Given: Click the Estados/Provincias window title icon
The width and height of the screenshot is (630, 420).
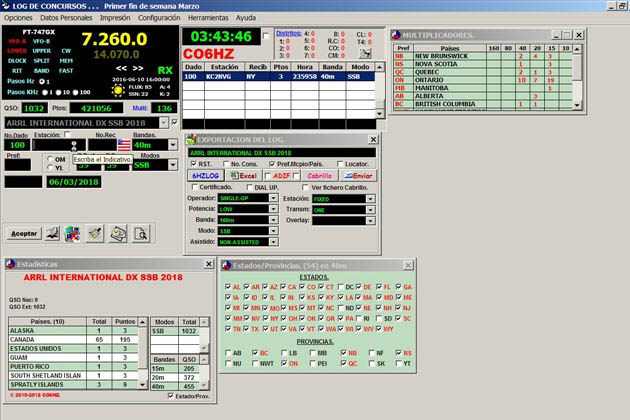Looking at the screenshot, I should coord(227,265).
